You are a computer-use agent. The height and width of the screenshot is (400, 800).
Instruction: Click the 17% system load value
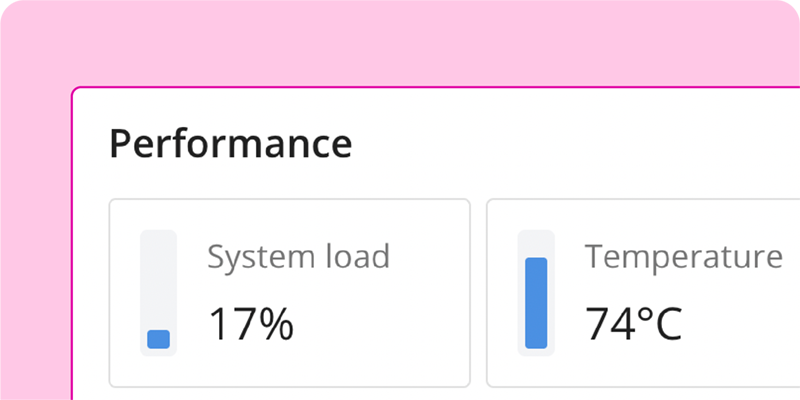251,324
